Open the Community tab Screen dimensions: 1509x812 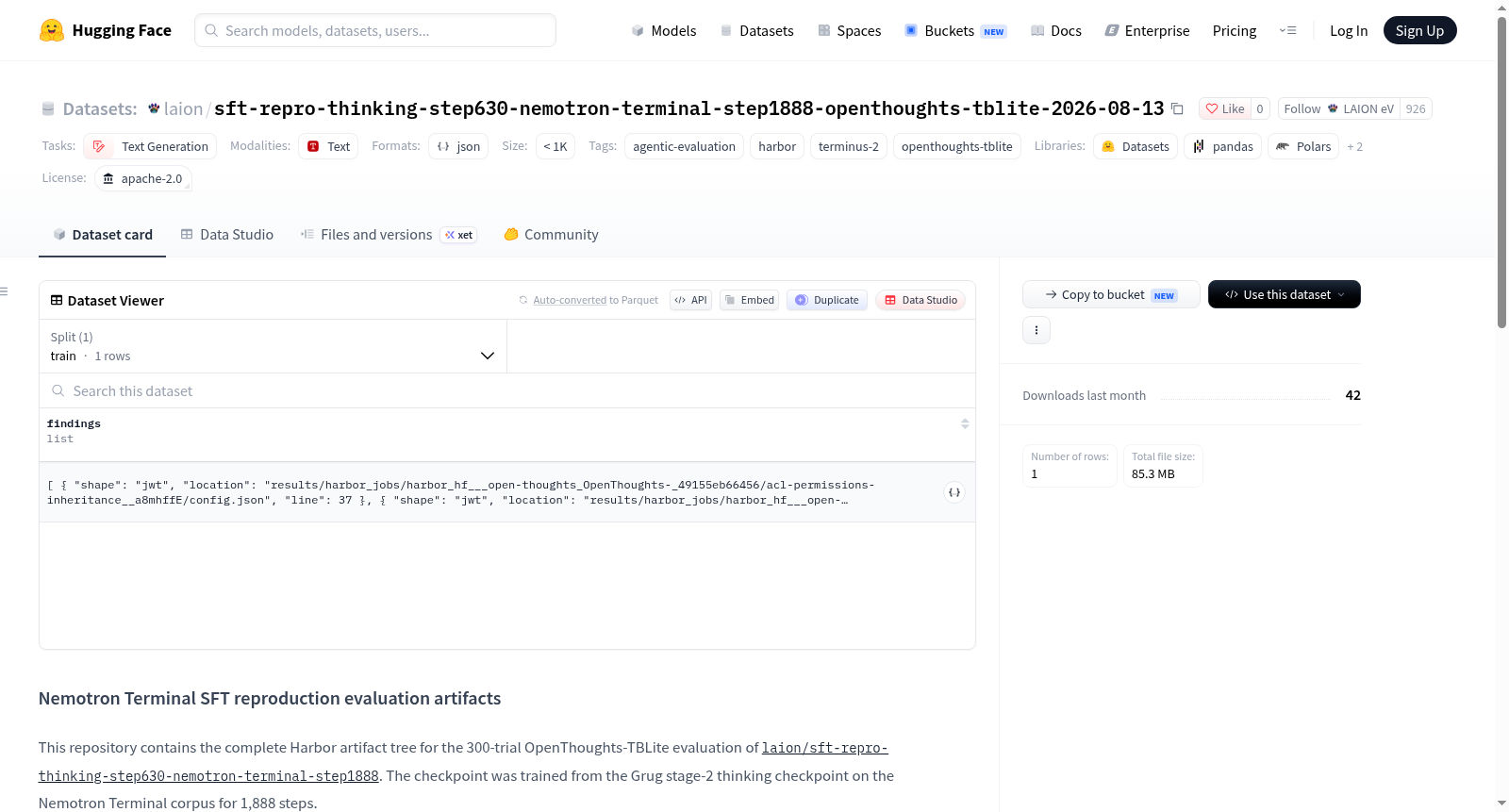551,235
